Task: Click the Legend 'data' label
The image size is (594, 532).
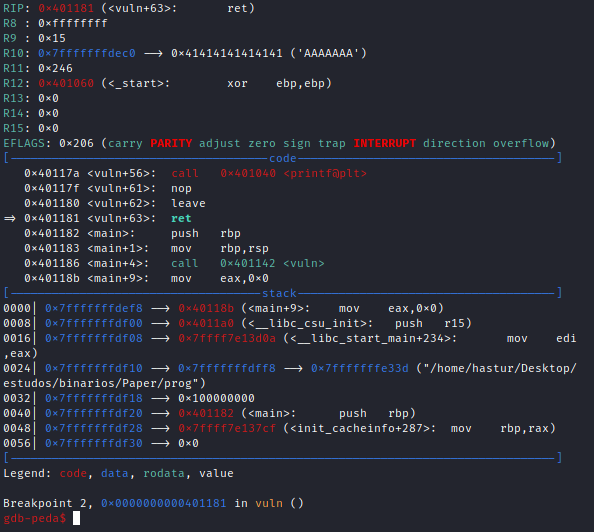Action: [115, 474]
